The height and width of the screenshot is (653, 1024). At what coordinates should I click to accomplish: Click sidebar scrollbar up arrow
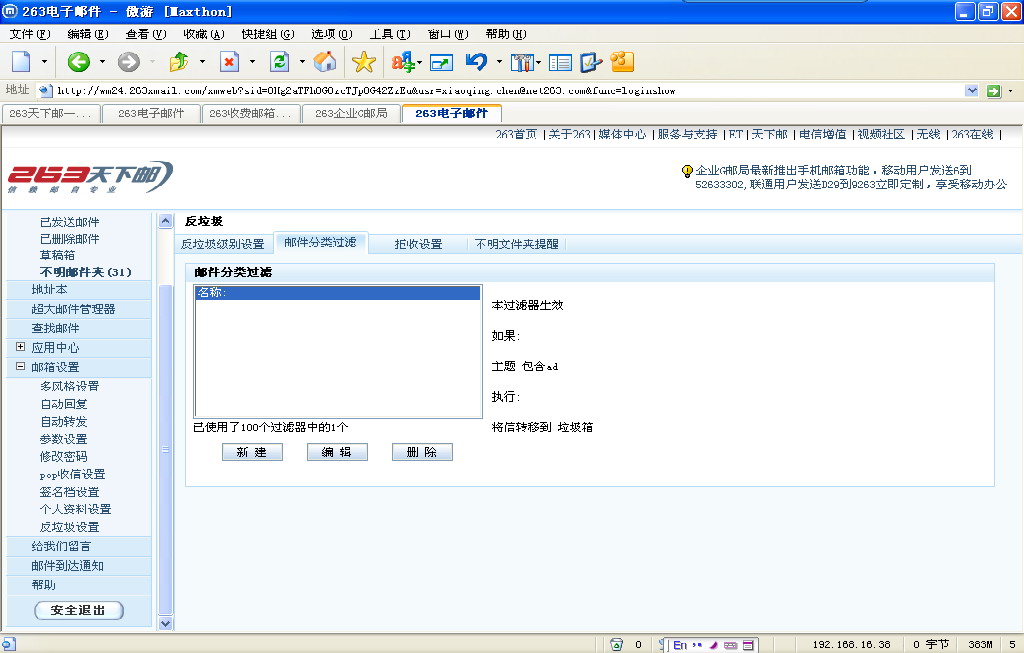tap(166, 221)
